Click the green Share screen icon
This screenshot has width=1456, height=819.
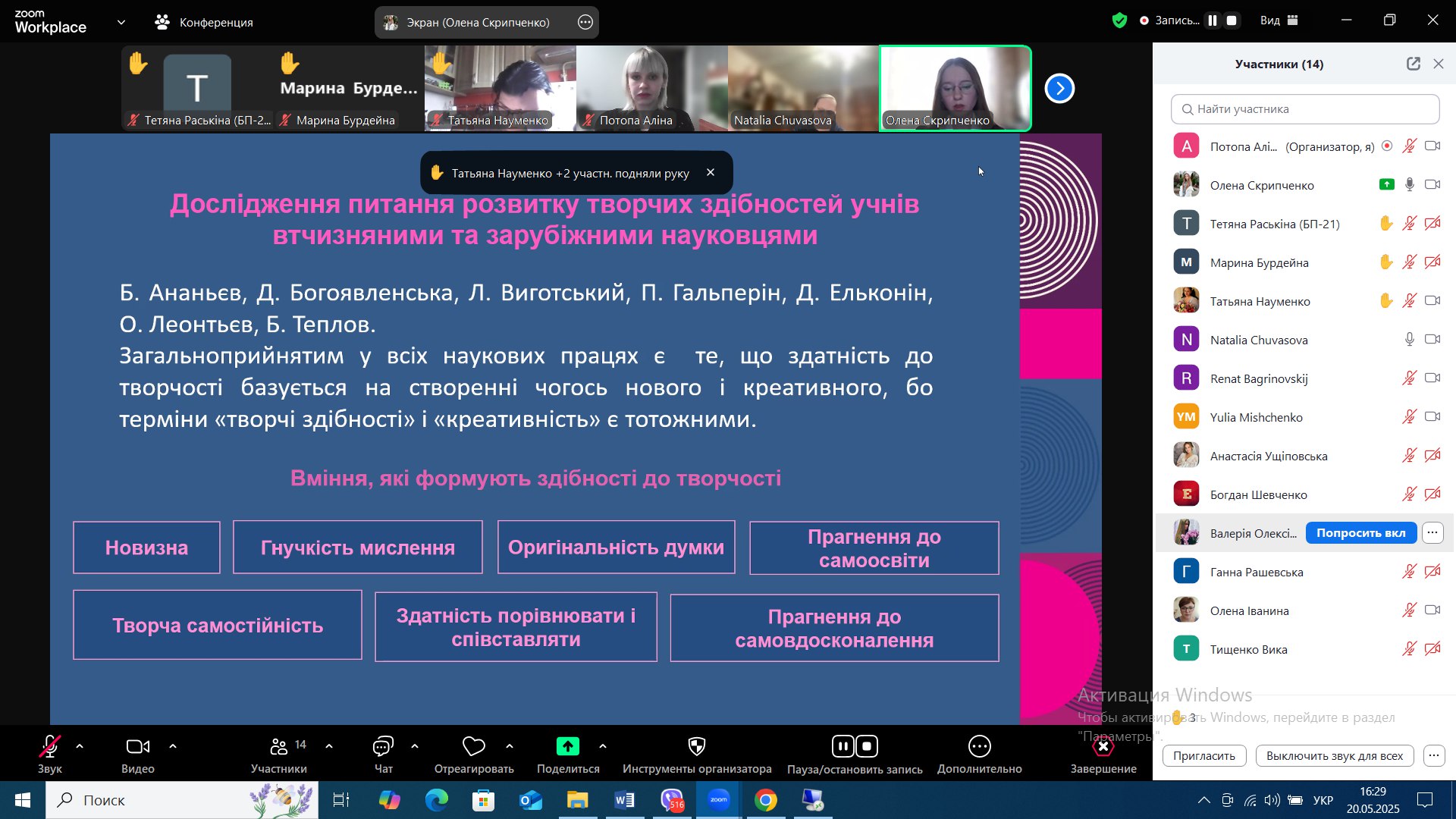(567, 747)
